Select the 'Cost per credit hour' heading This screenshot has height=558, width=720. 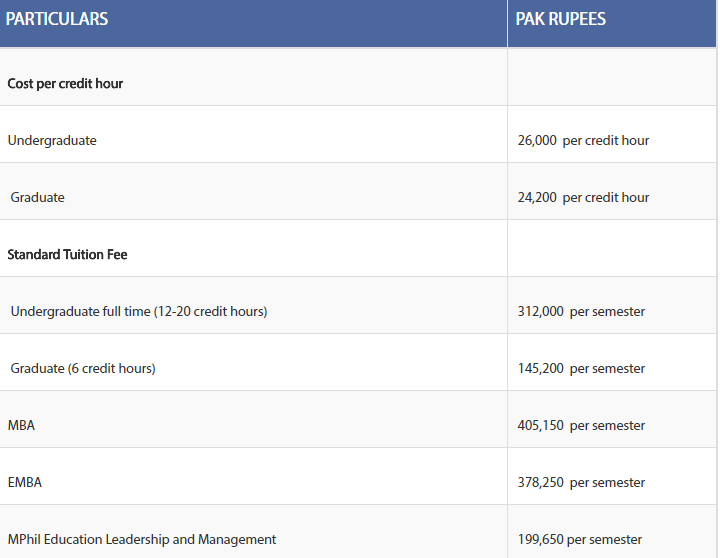coord(65,83)
